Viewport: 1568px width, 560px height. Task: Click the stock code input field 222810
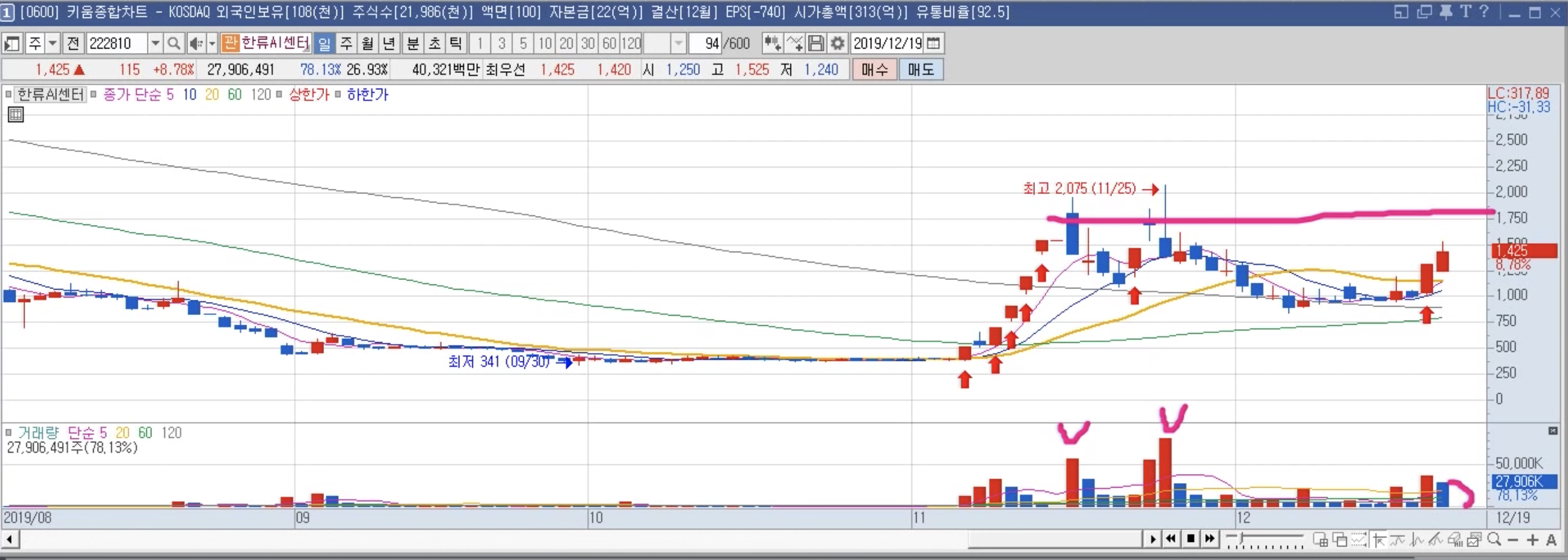point(116,43)
